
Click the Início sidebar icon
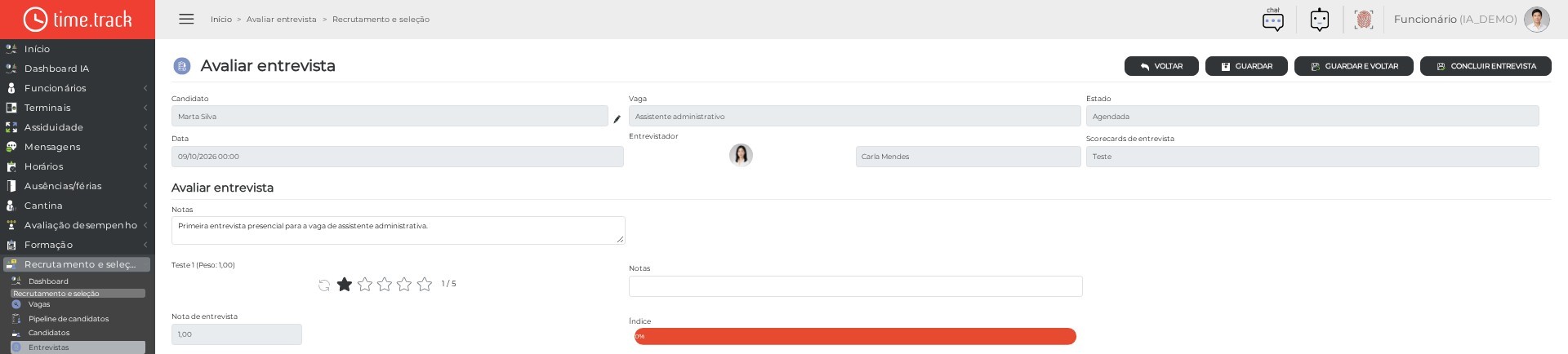click(x=11, y=49)
